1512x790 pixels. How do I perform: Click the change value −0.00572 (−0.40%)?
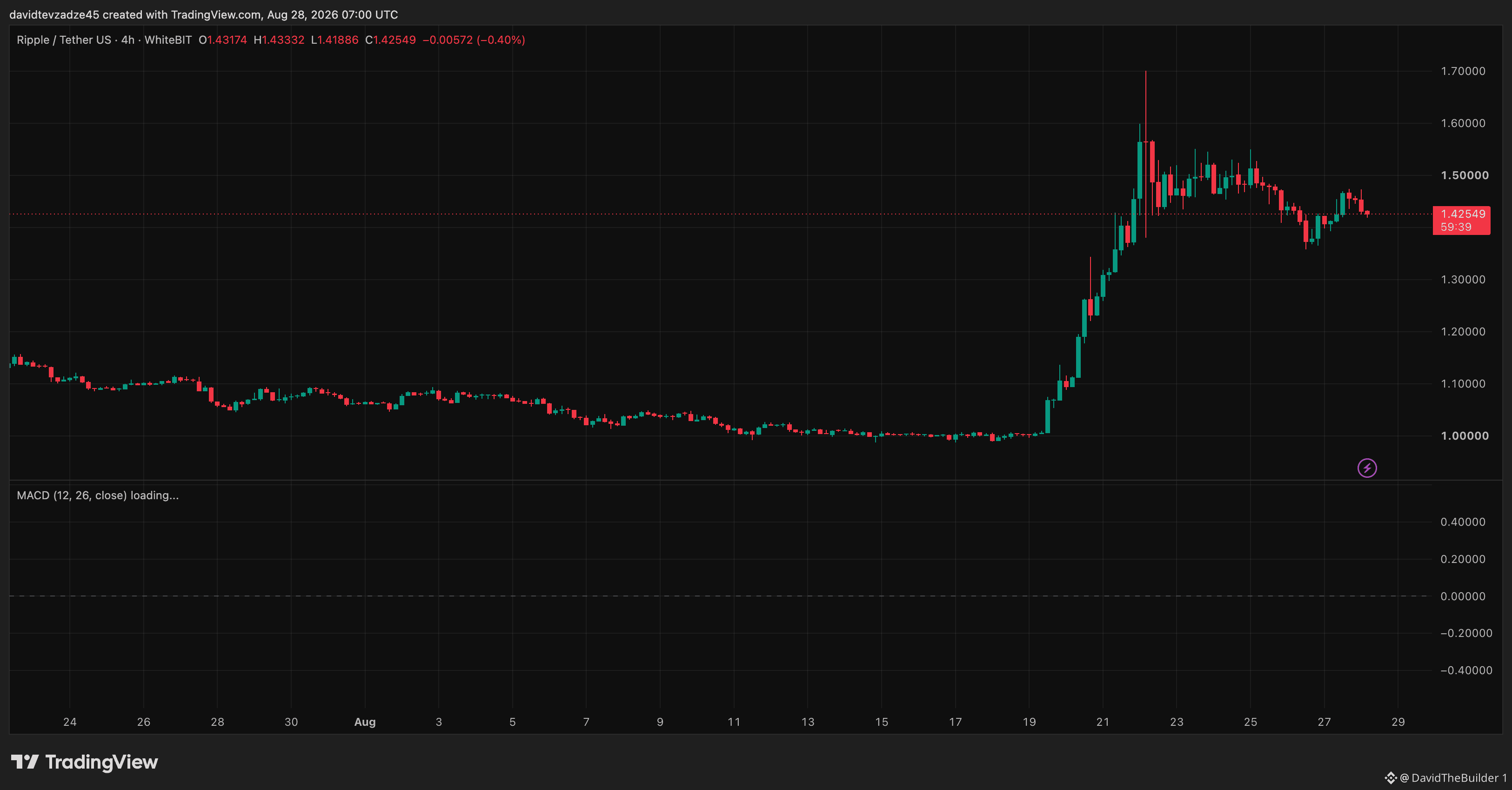474,40
